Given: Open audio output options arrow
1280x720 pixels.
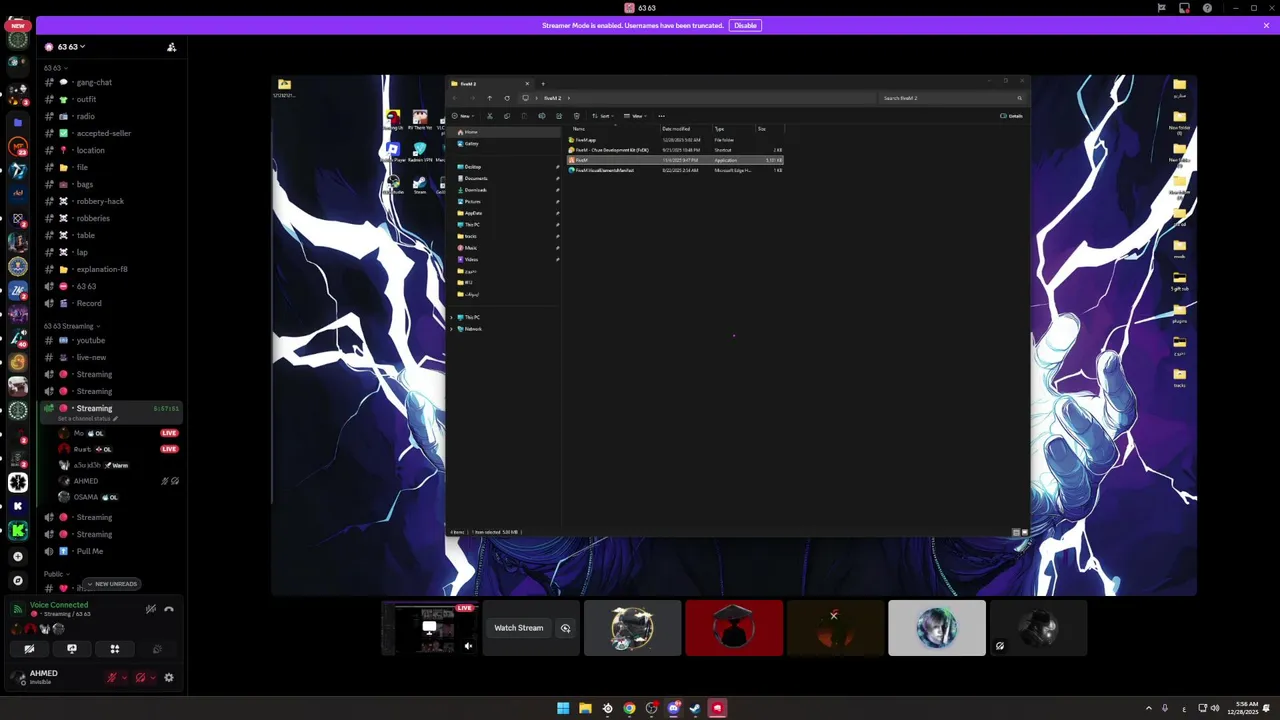Looking at the screenshot, I should click(x=152, y=678).
